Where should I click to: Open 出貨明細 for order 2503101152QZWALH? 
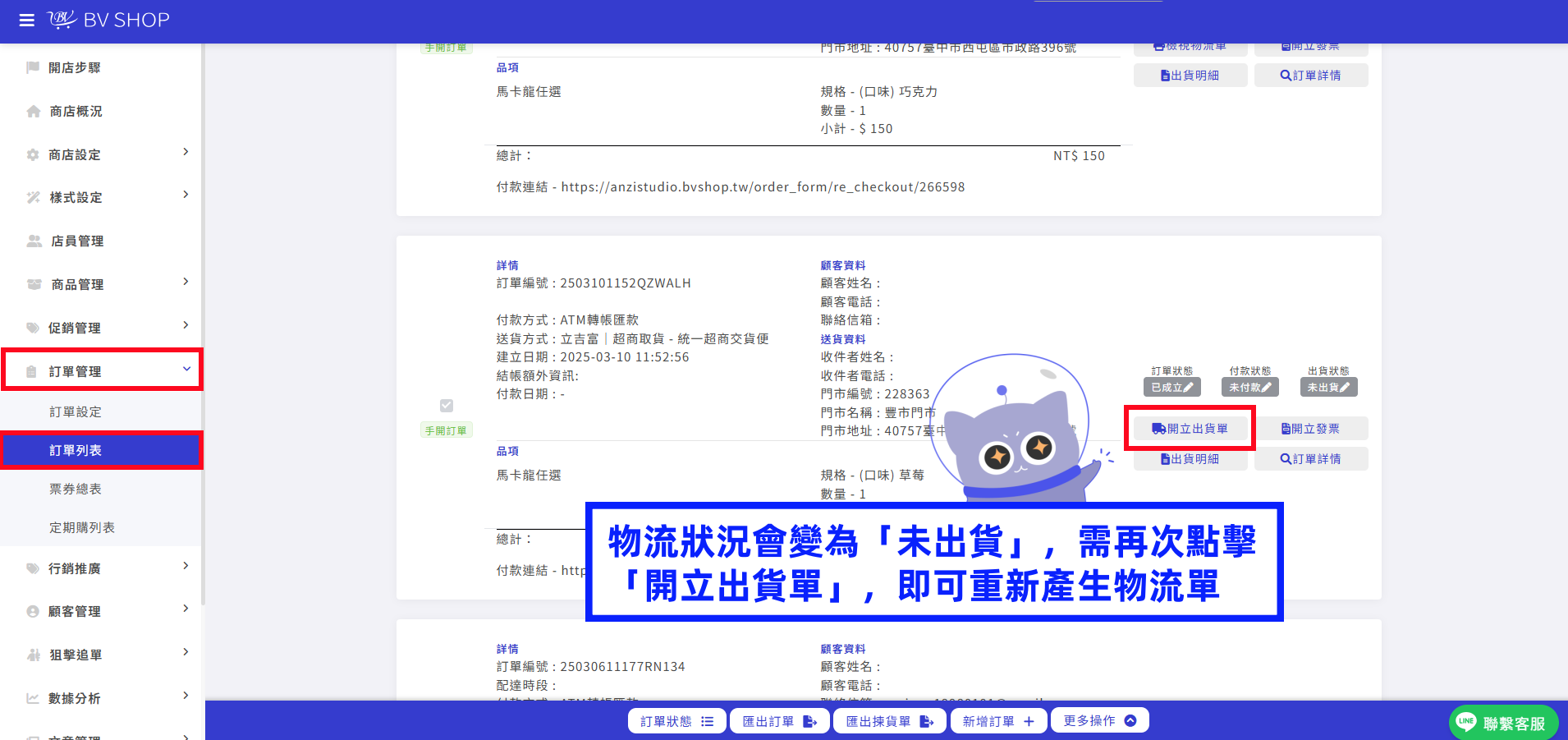click(1190, 459)
